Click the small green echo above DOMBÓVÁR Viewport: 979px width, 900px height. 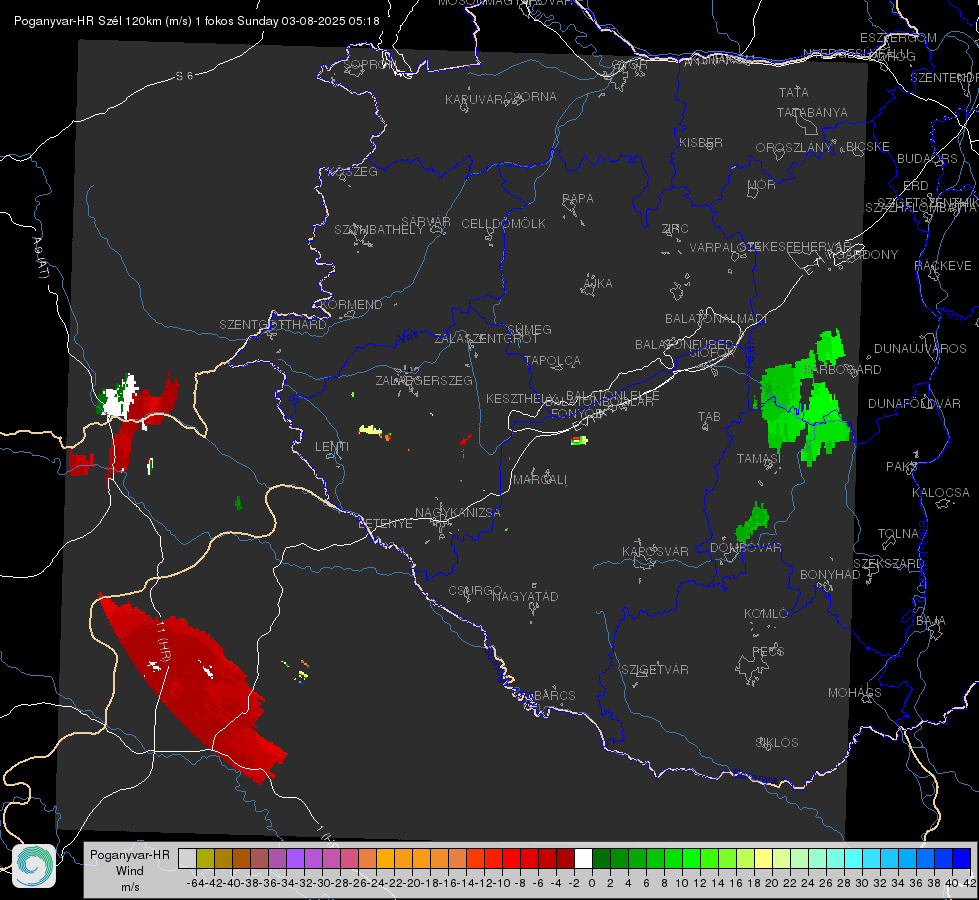[752, 522]
